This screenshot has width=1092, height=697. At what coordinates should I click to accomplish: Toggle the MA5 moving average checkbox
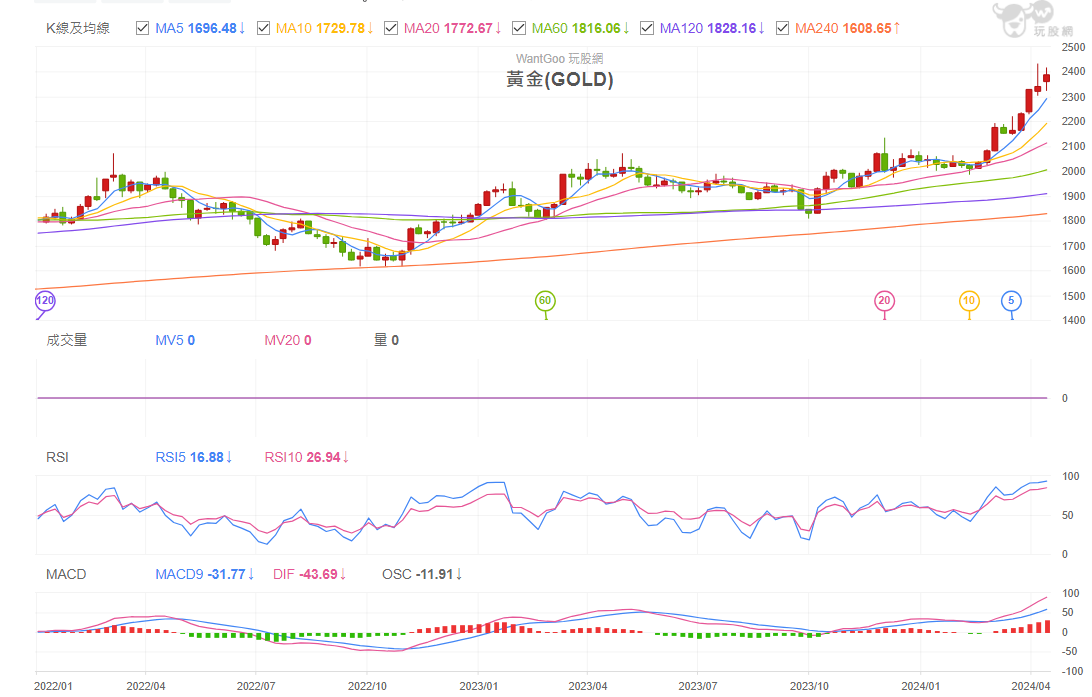[143, 29]
